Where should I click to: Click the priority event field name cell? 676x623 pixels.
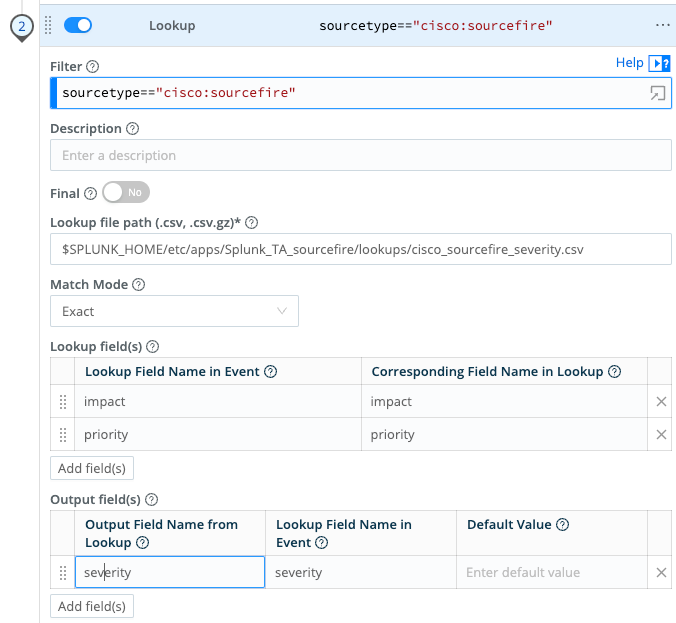click(x=218, y=435)
